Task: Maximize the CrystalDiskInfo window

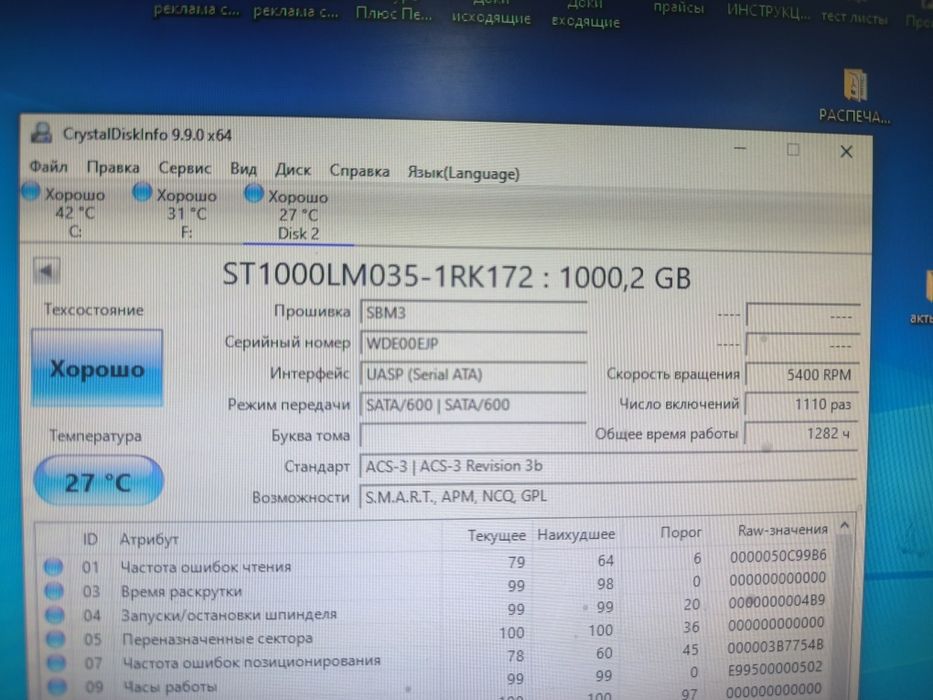Action: click(793, 149)
